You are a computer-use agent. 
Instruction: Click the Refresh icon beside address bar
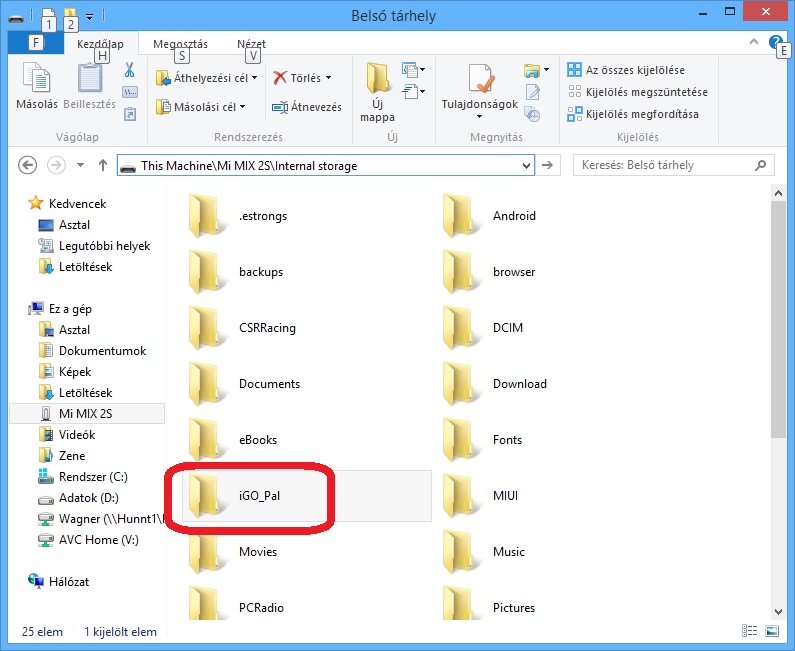(551, 166)
